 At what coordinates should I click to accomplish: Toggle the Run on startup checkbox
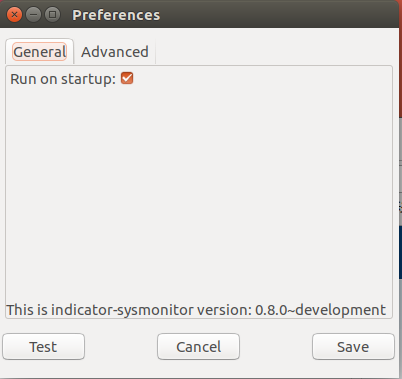(x=127, y=78)
